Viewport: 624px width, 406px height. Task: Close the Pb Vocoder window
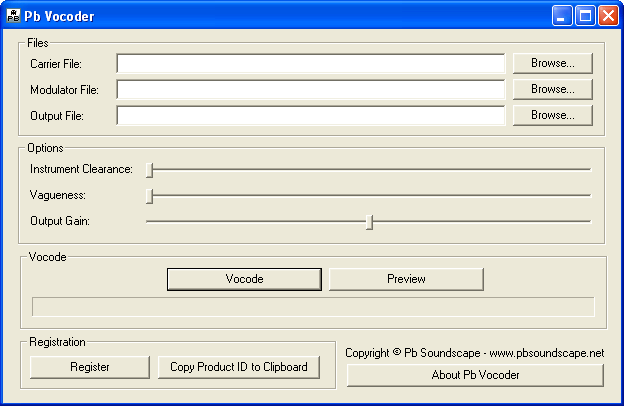click(608, 16)
